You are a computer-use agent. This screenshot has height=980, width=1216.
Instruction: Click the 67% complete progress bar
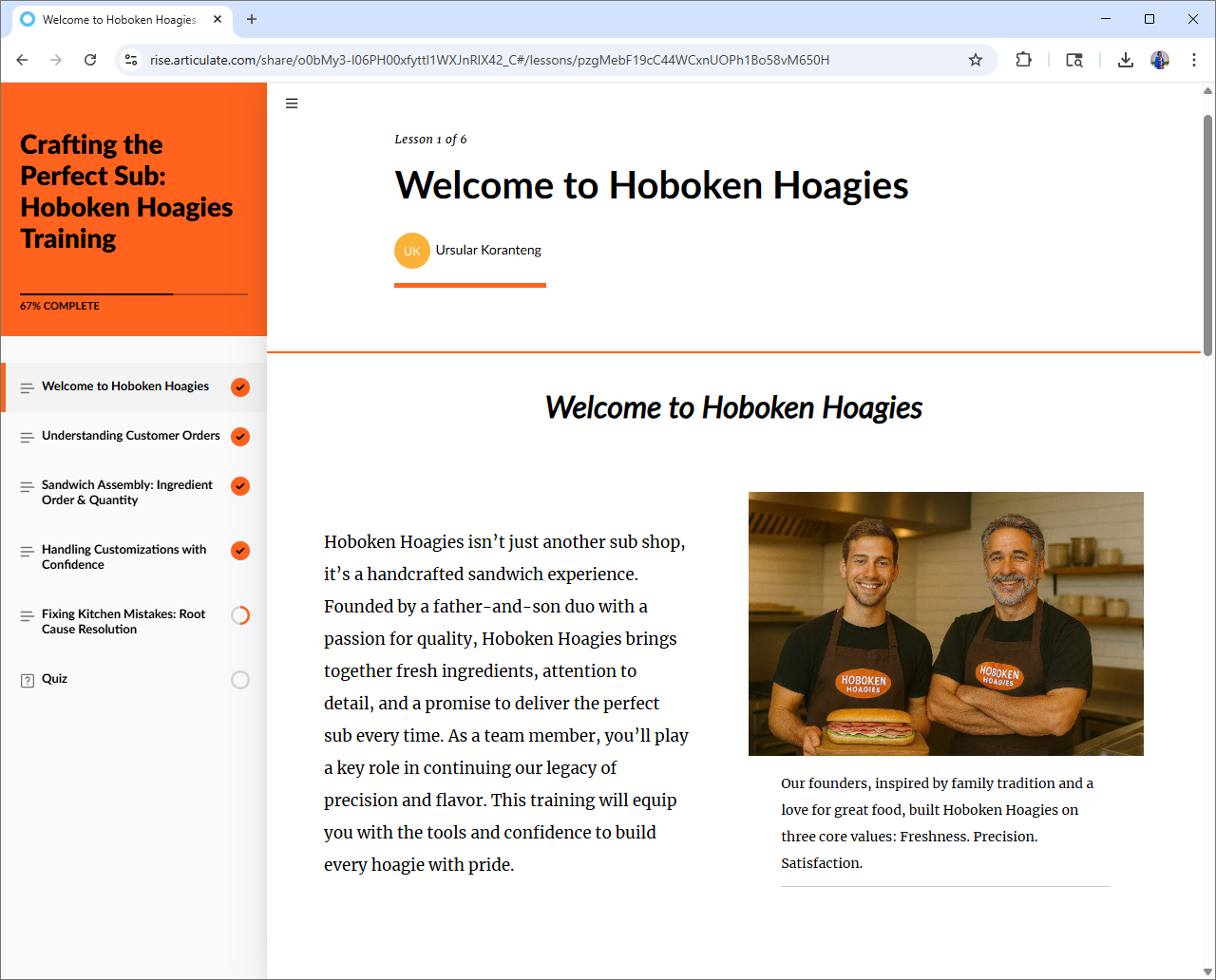(x=134, y=294)
